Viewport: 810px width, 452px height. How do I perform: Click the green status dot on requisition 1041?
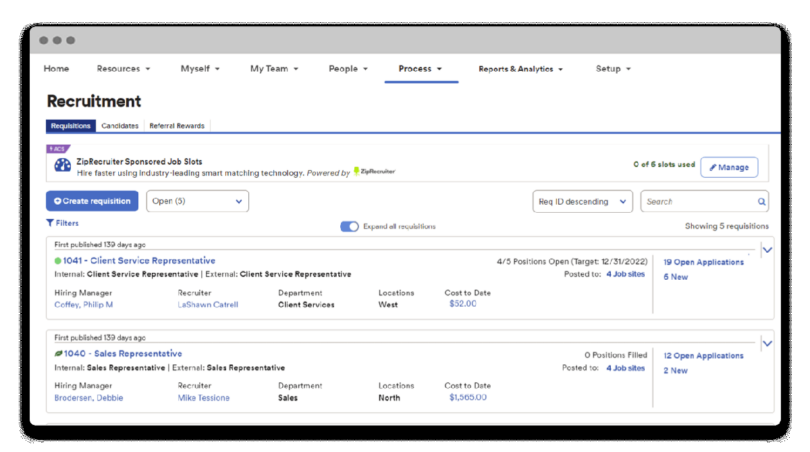tap(58, 261)
